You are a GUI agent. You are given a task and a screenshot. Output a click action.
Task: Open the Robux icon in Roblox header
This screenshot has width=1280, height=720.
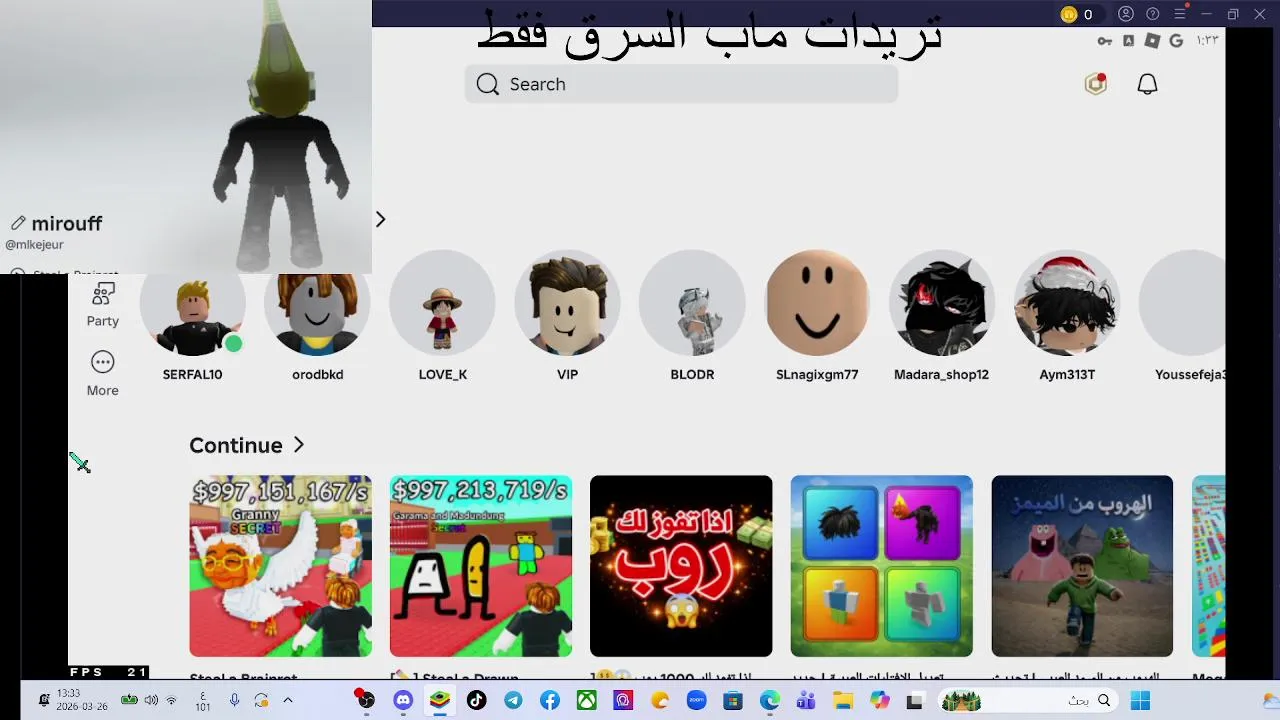coord(1096,84)
